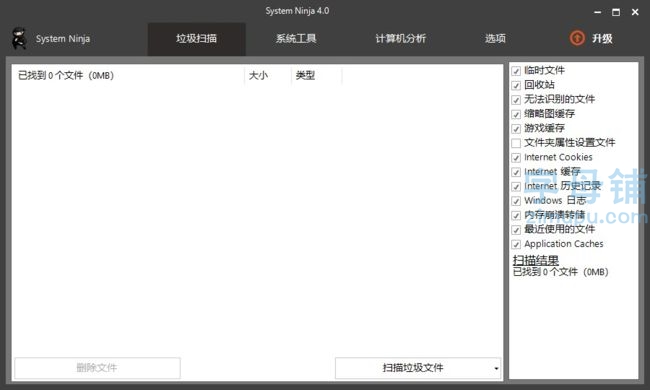Click the sidebar 已找到 0 个文件 (0MB) summary text
This screenshot has width=650, height=390.
click(560, 272)
